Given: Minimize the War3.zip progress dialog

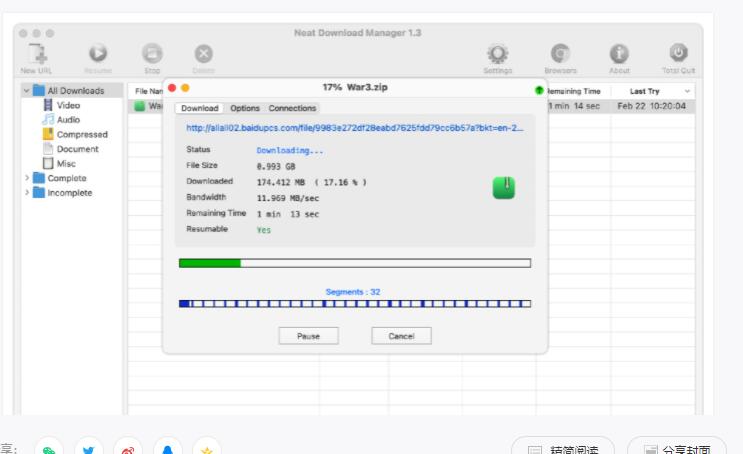Looking at the screenshot, I should click(x=185, y=88).
